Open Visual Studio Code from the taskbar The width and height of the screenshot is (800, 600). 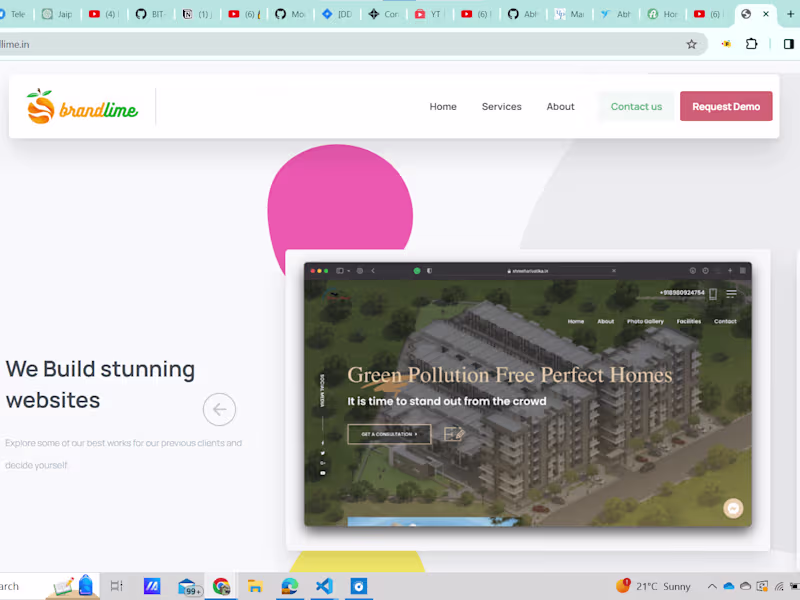click(324, 586)
